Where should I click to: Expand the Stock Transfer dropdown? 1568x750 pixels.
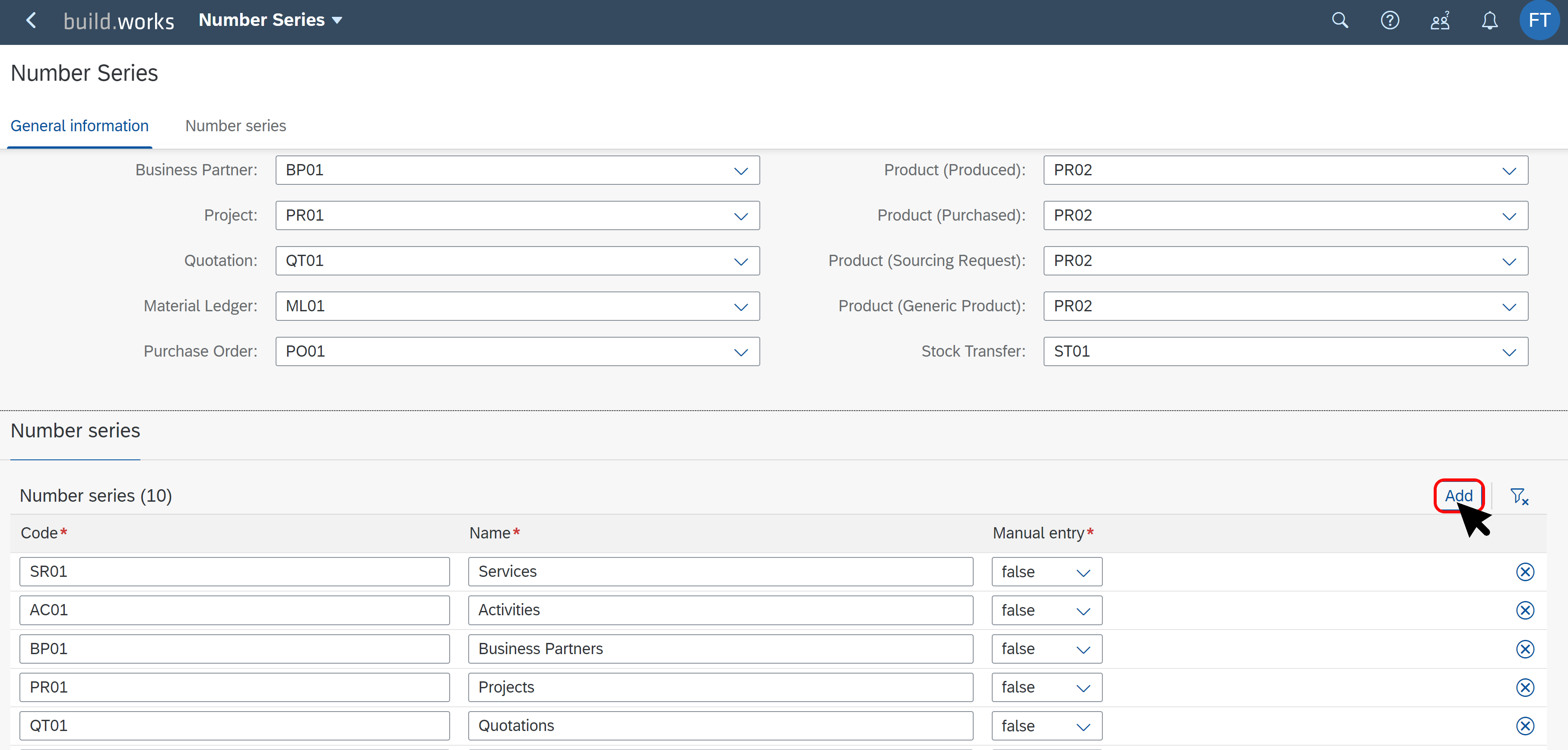1509,352
